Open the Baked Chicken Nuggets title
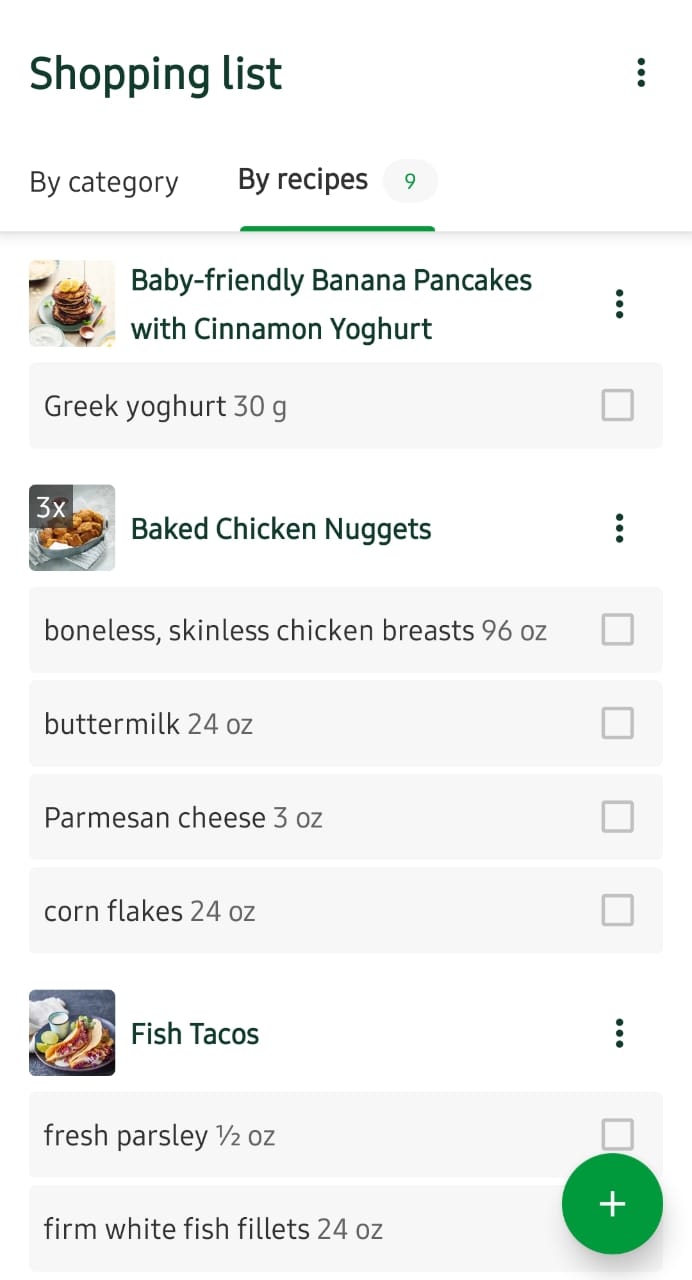The width and height of the screenshot is (692, 1280). (281, 529)
